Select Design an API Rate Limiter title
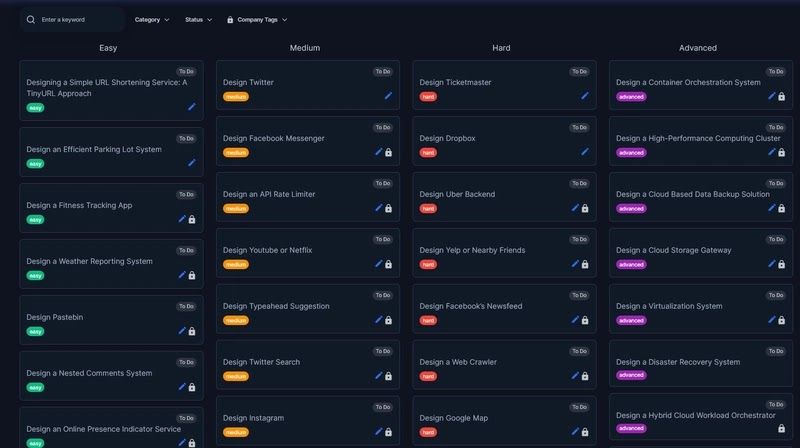Screen dimensions: 800x448 click(x=269, y=194)
